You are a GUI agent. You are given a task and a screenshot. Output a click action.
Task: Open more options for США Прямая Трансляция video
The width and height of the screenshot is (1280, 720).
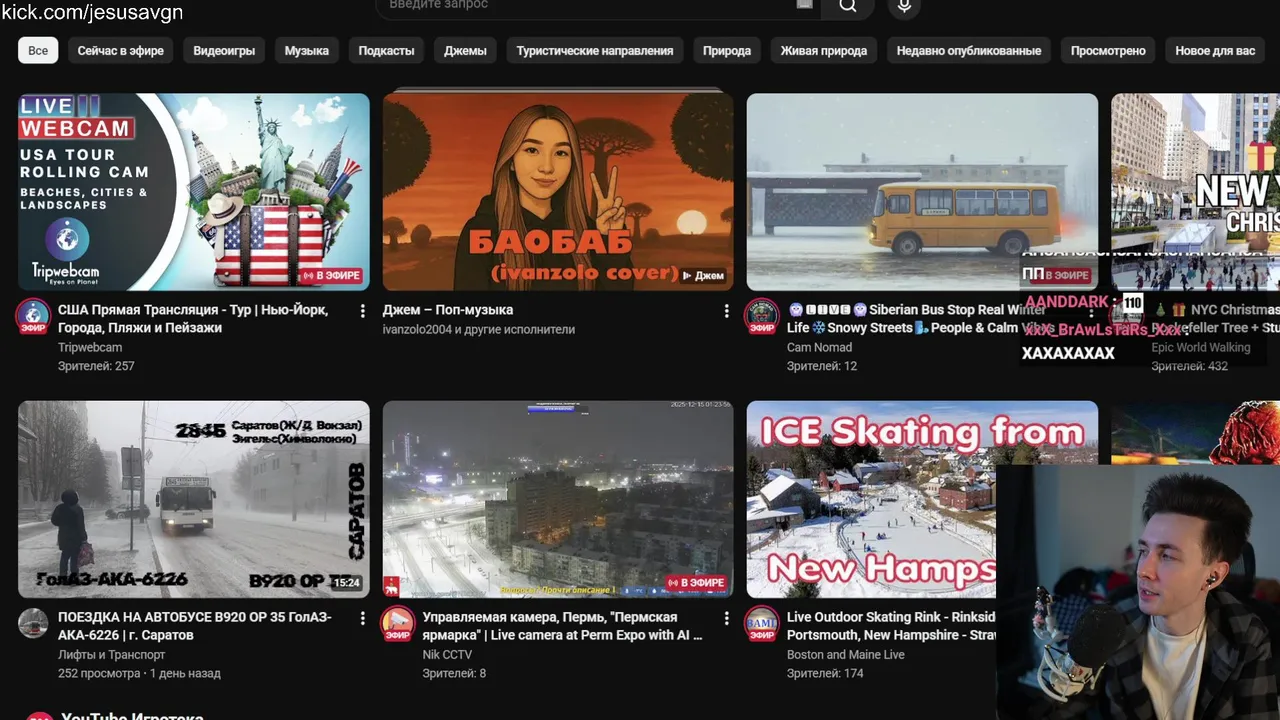pyautogui.click(x=362, y=311)
